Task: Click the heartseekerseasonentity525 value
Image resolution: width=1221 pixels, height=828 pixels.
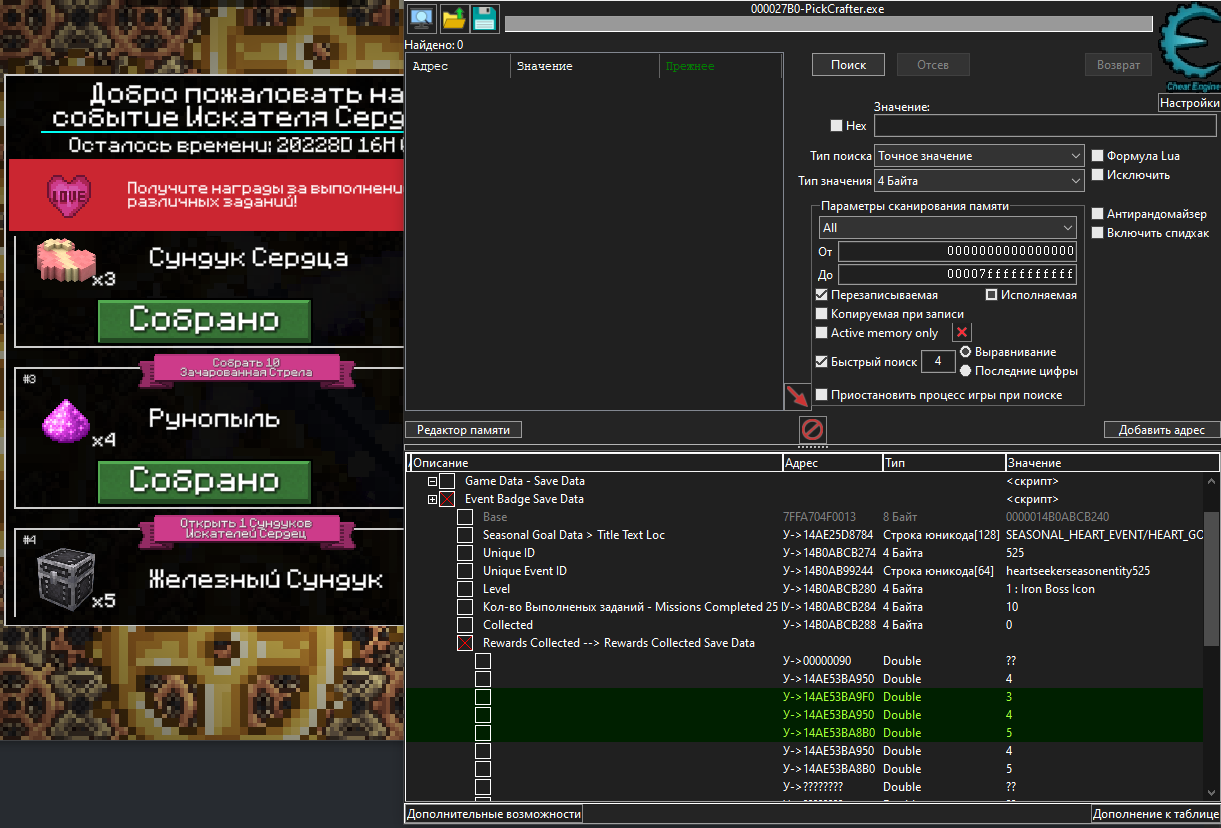Action: click(1078, 571)
